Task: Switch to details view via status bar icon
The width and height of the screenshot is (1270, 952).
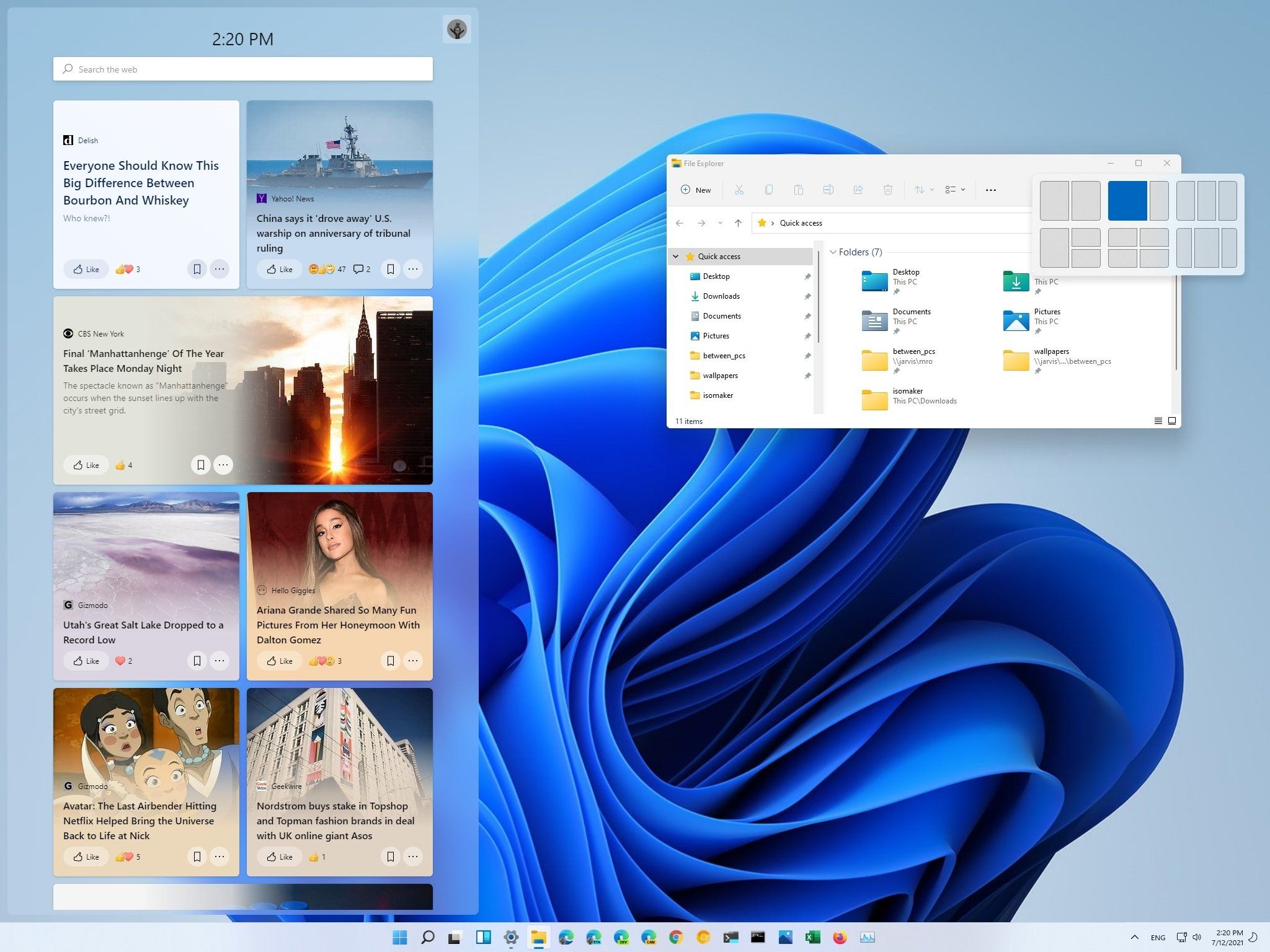Action: pyautogui.click(x=1158, y=421)
